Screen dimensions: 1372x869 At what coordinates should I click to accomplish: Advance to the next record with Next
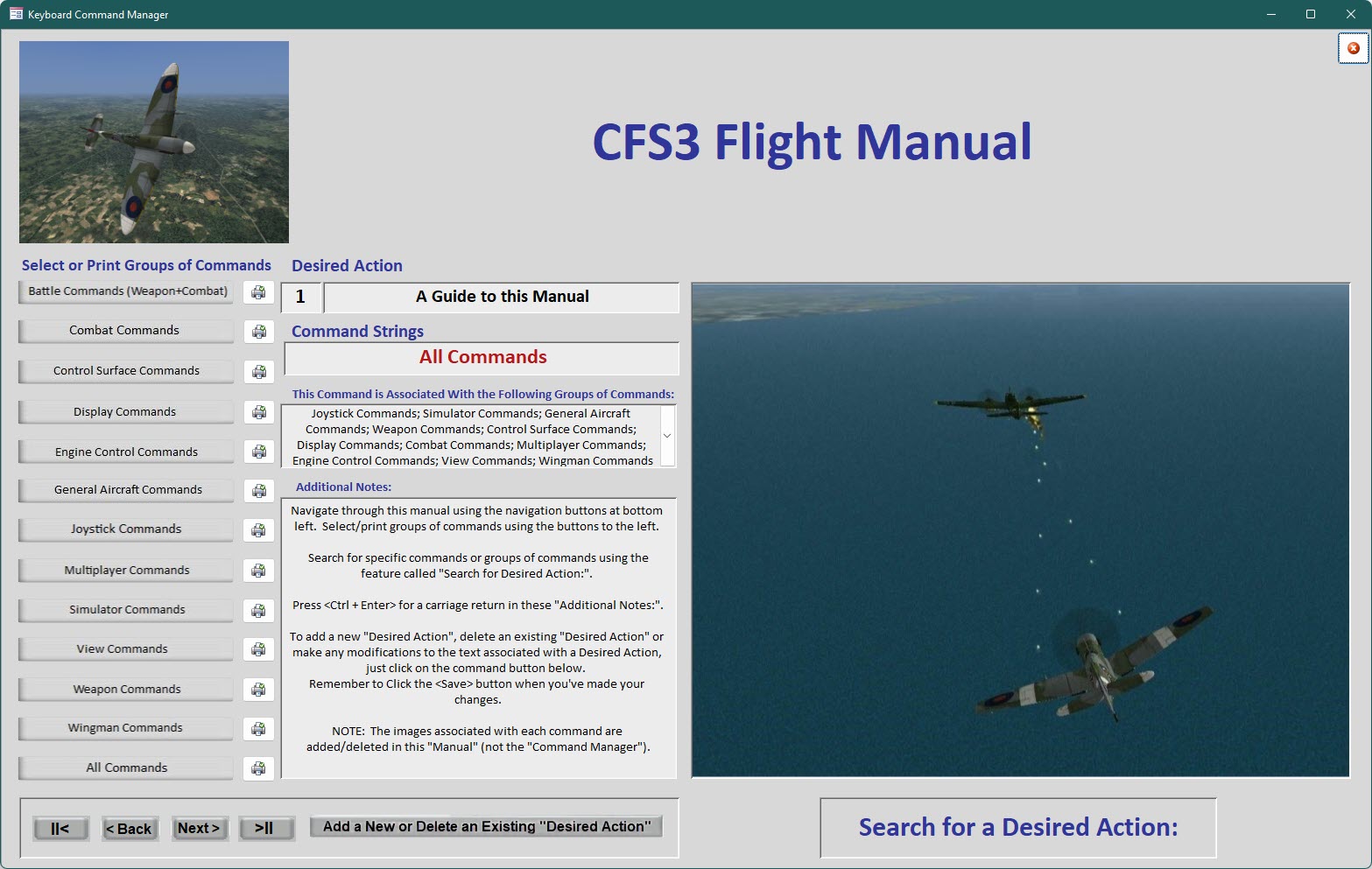point(199,828)
